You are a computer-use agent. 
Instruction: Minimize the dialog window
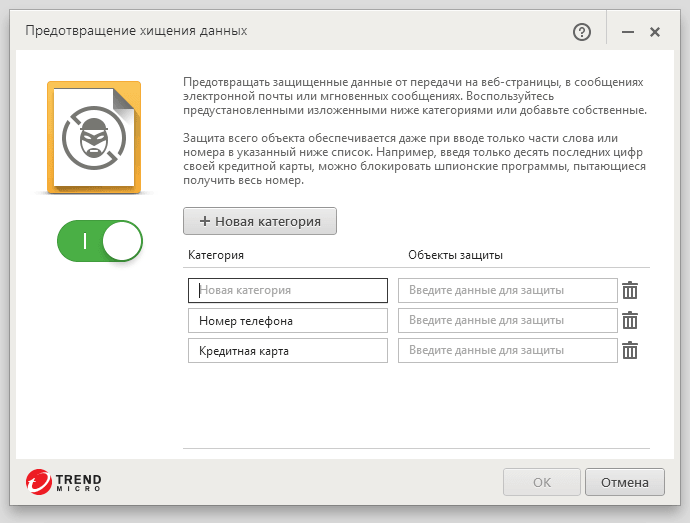(628, 32)
